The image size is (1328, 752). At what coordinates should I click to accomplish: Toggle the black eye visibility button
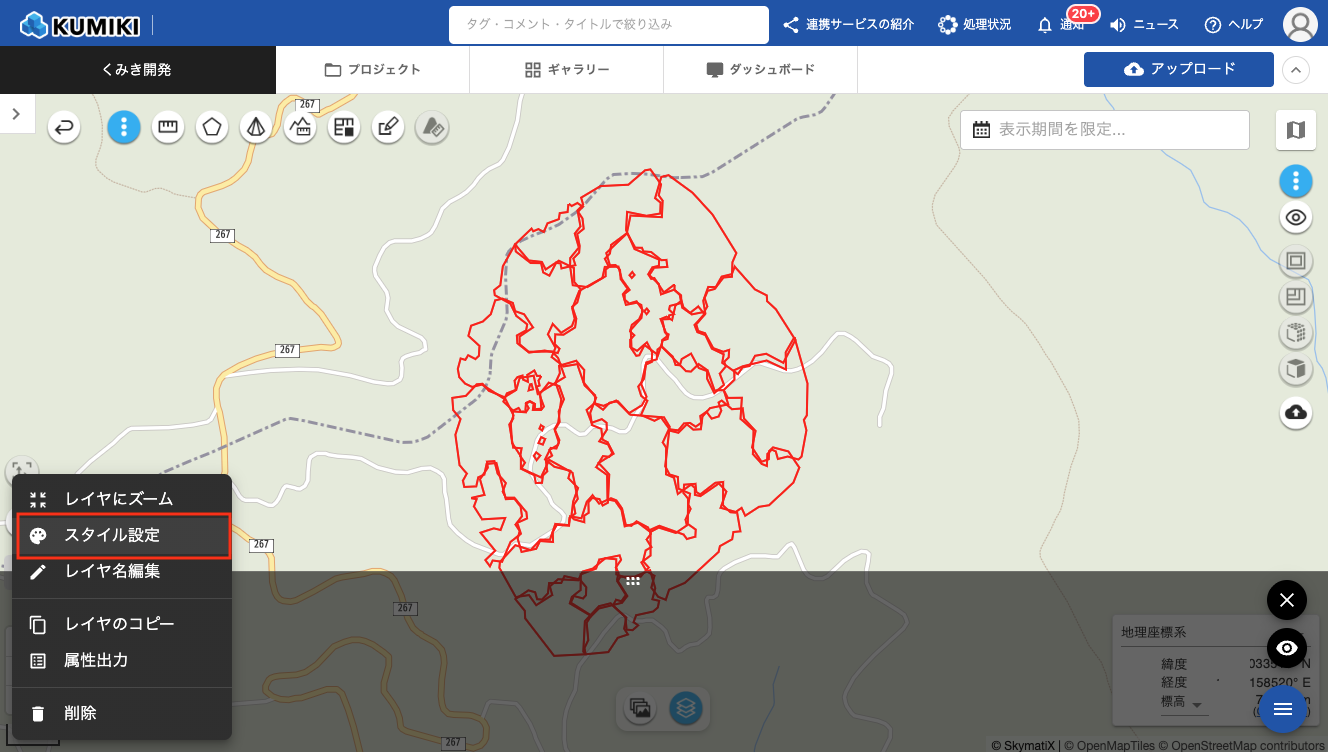tap(1287, 648)
